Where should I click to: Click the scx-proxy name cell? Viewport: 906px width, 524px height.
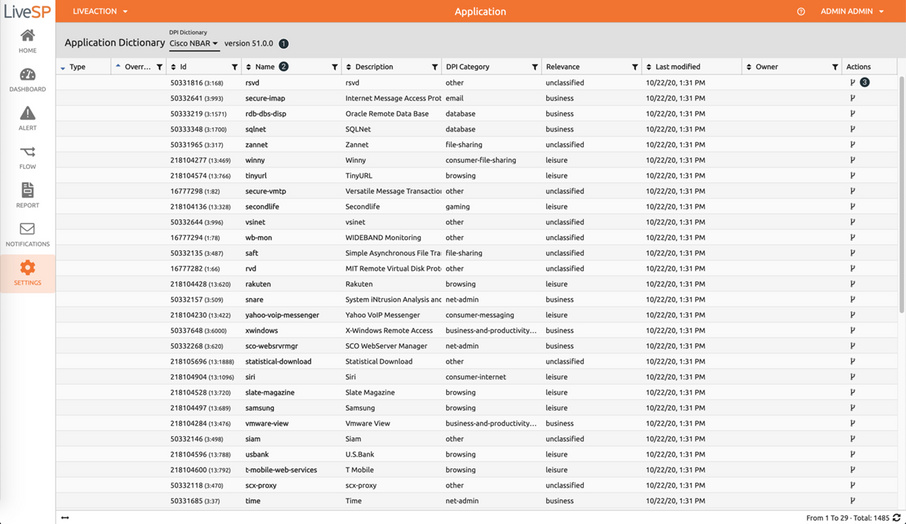point(261,485)
